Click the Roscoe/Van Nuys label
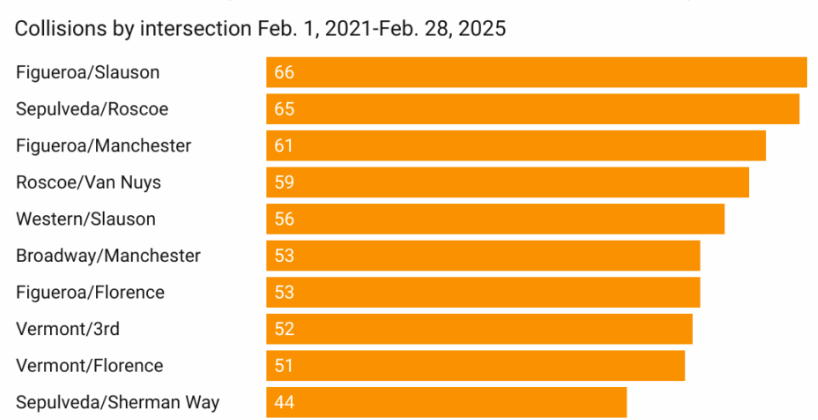The width and height of the screenshot is (818, 420). (88, 182)
